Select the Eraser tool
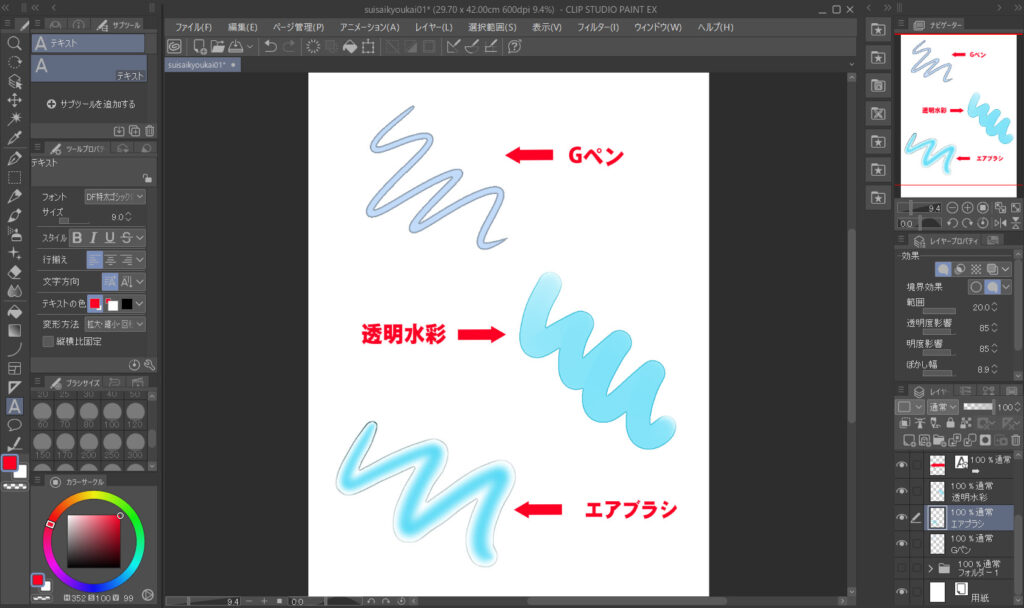The height and width of the screenshot is (608, 1024). [x=14, y=272]
